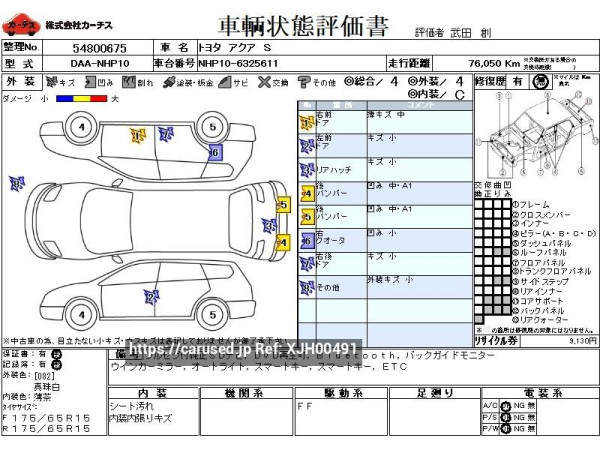Click the exterior color 真珠白
Viewport: 600px width, 450px height.
[47, 386]
